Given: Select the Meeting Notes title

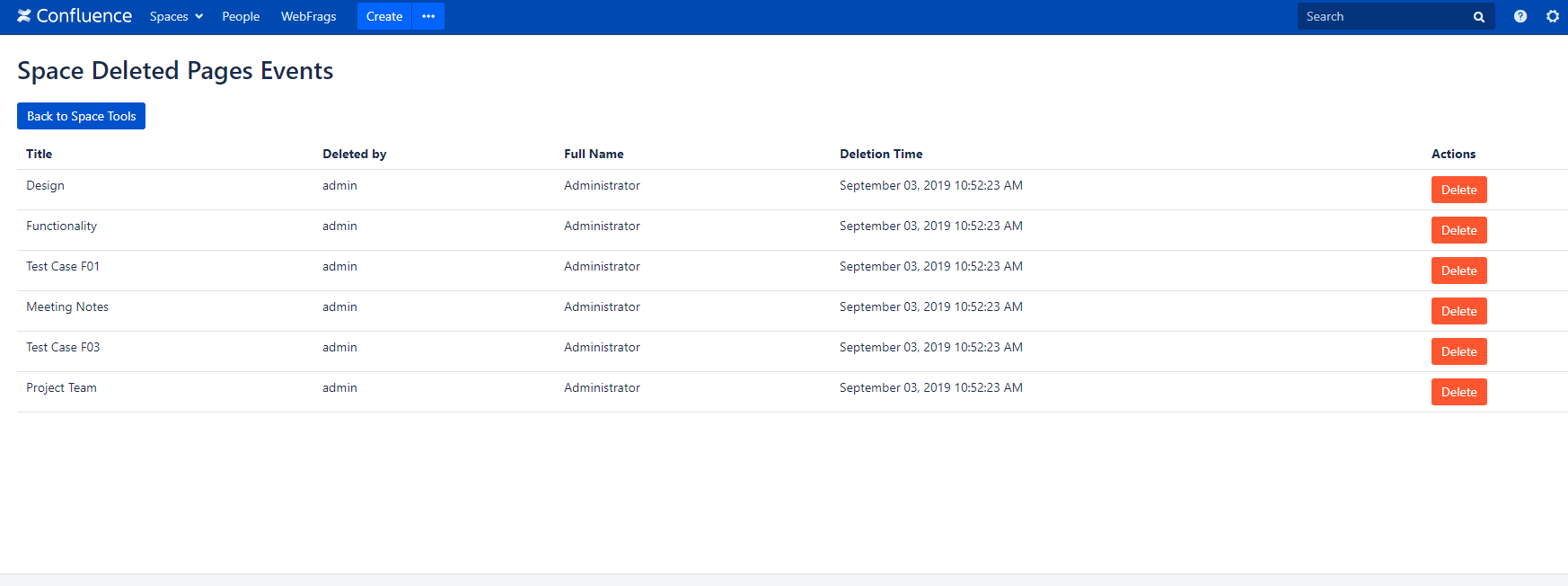Looking at the screenshot, I should (x=67, y=306).
